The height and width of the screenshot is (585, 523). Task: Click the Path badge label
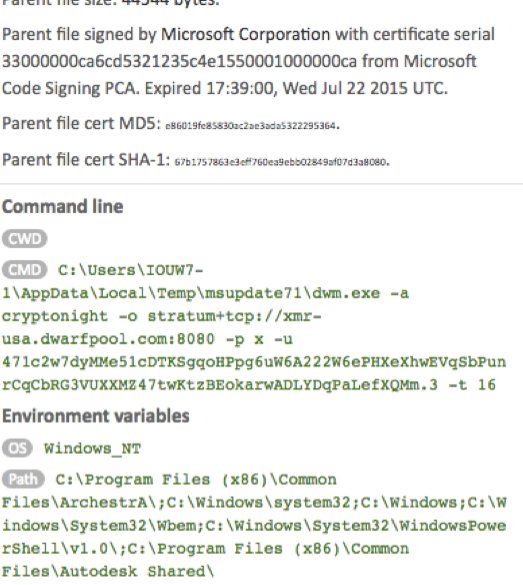23,479
